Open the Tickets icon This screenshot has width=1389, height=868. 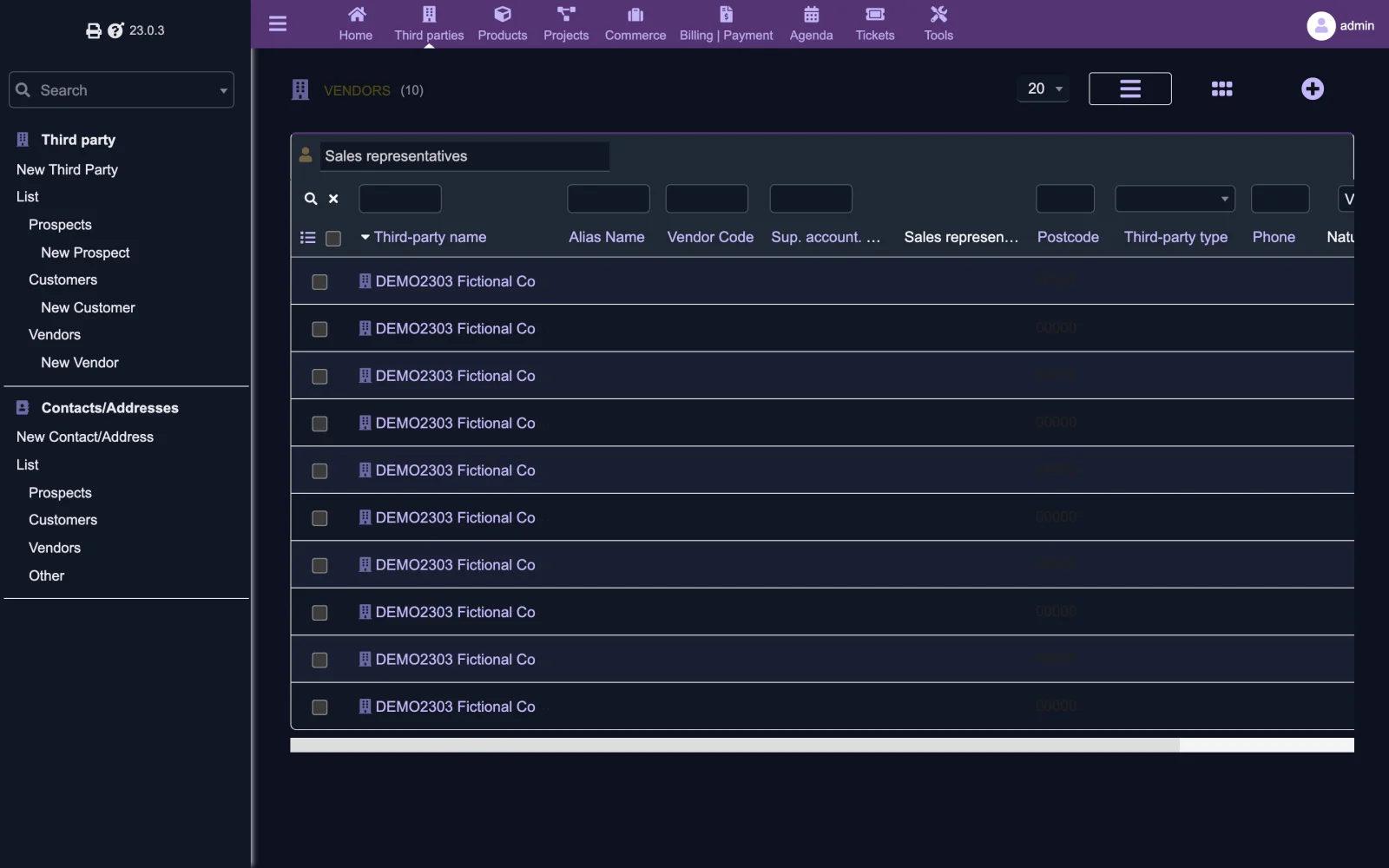(x=875, y=14)
